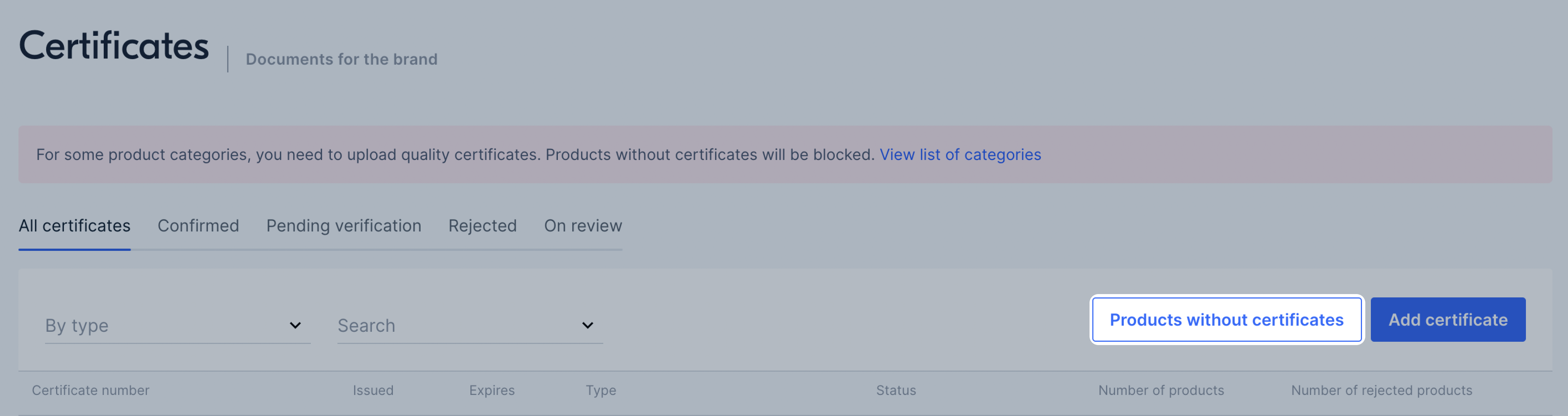Click the chevron icon in Search dropdown
Viewport: 1568px width, 416px height.
coord(587,325)
